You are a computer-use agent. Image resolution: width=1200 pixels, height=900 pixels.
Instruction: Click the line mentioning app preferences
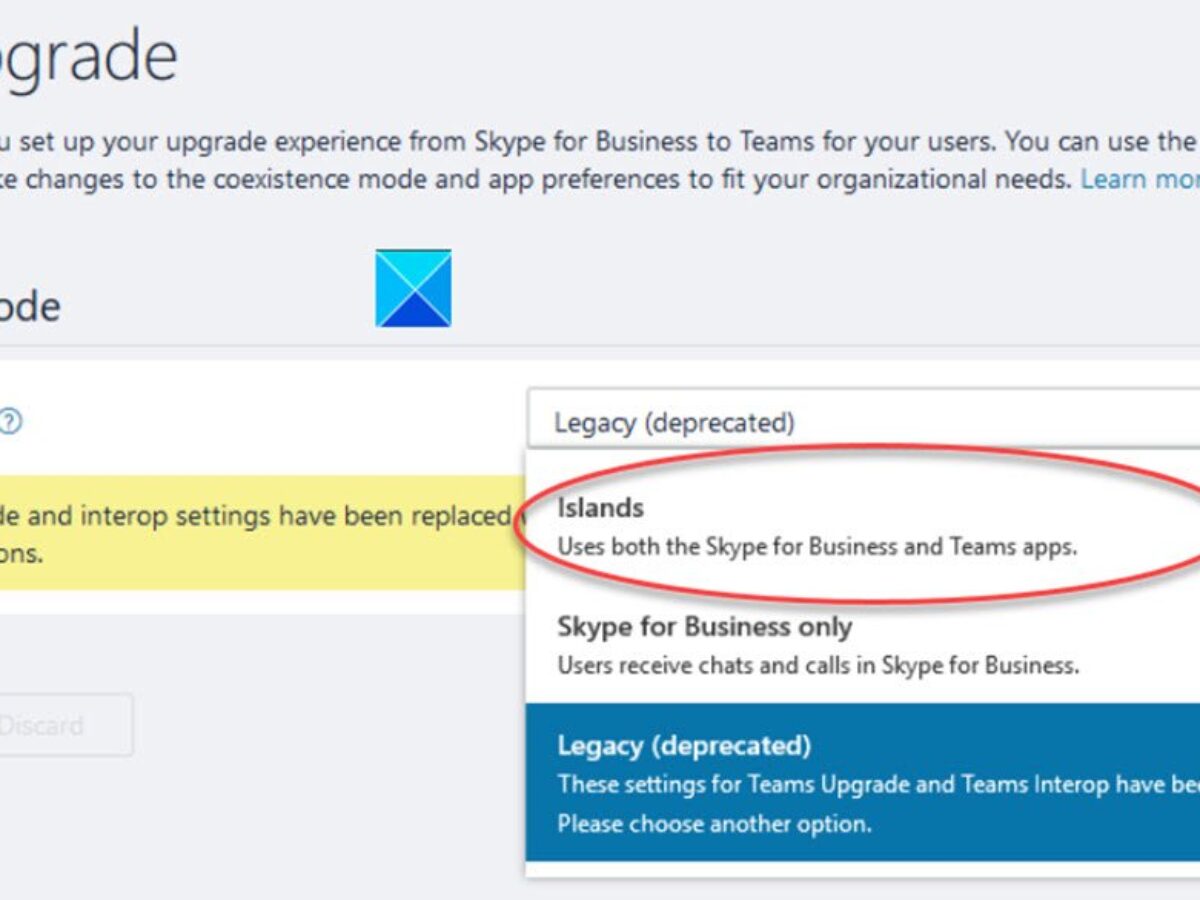[540, 180]
